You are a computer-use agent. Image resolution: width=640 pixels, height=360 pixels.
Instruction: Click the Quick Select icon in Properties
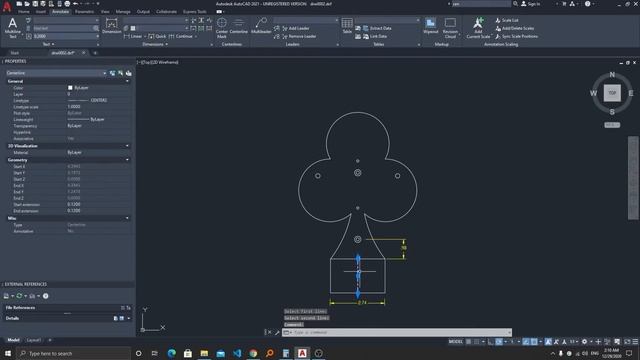(129, 73)
